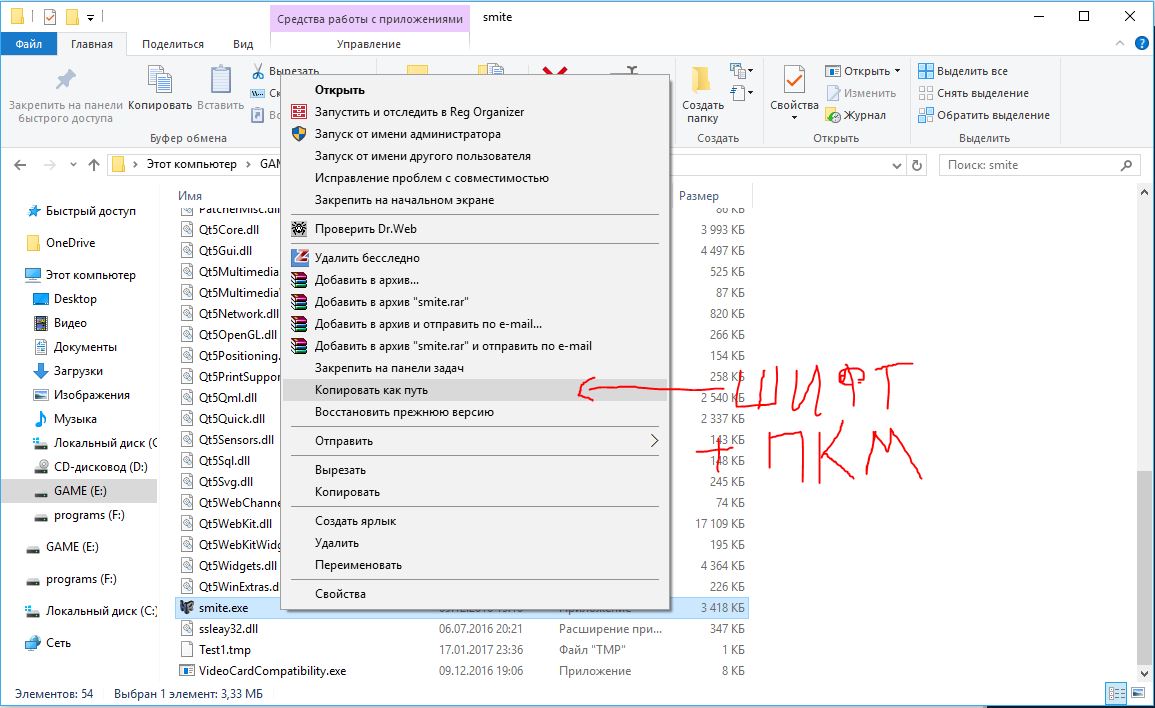
Task: Click the Pin to Quick Access icon
Action: pyautogui.click(x=66, y=80)
